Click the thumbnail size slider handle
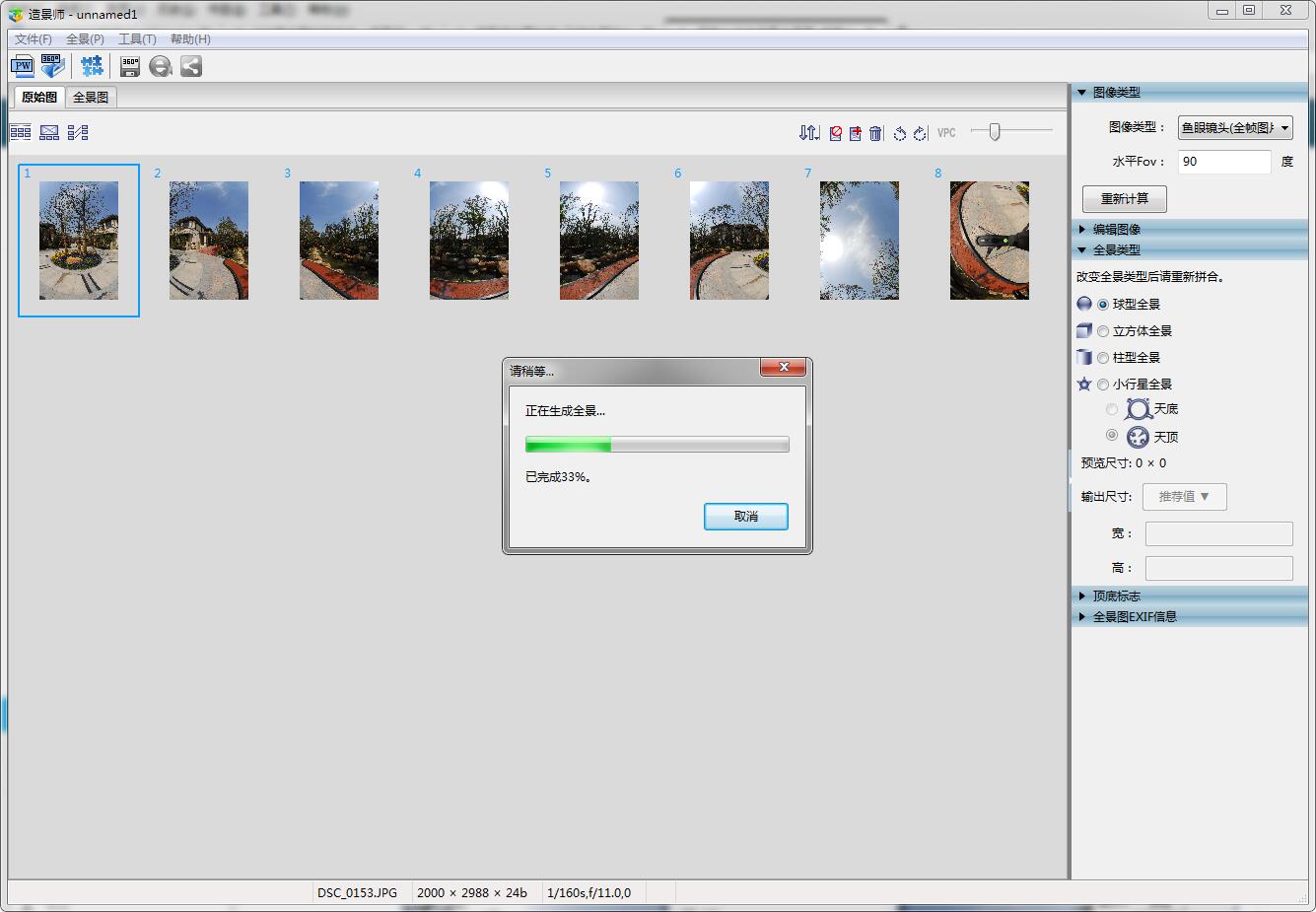The image size is (1316, 912). [995, 132]
